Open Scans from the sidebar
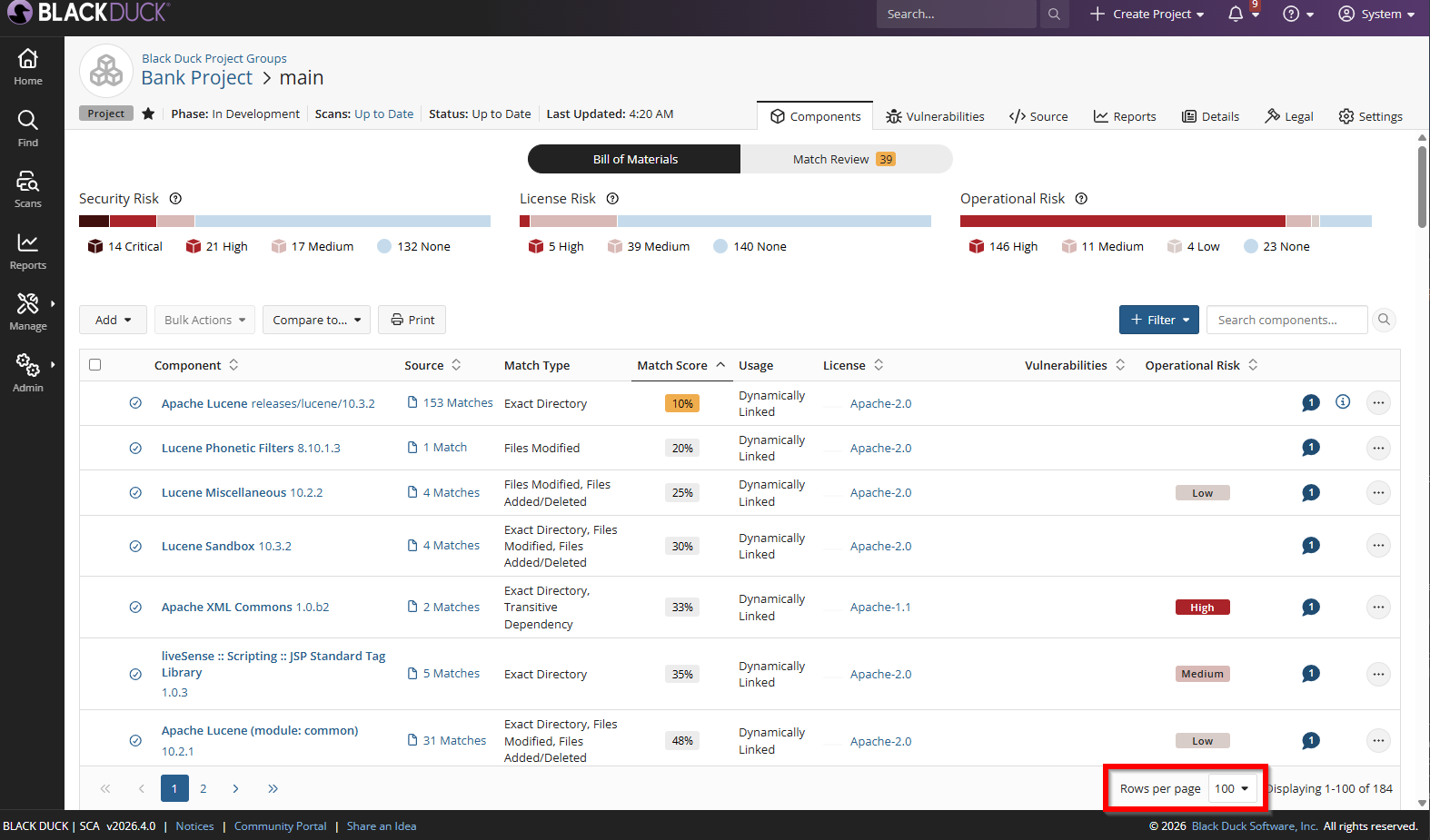Viewport: 1430px width, 840px height. pos(28,190)
